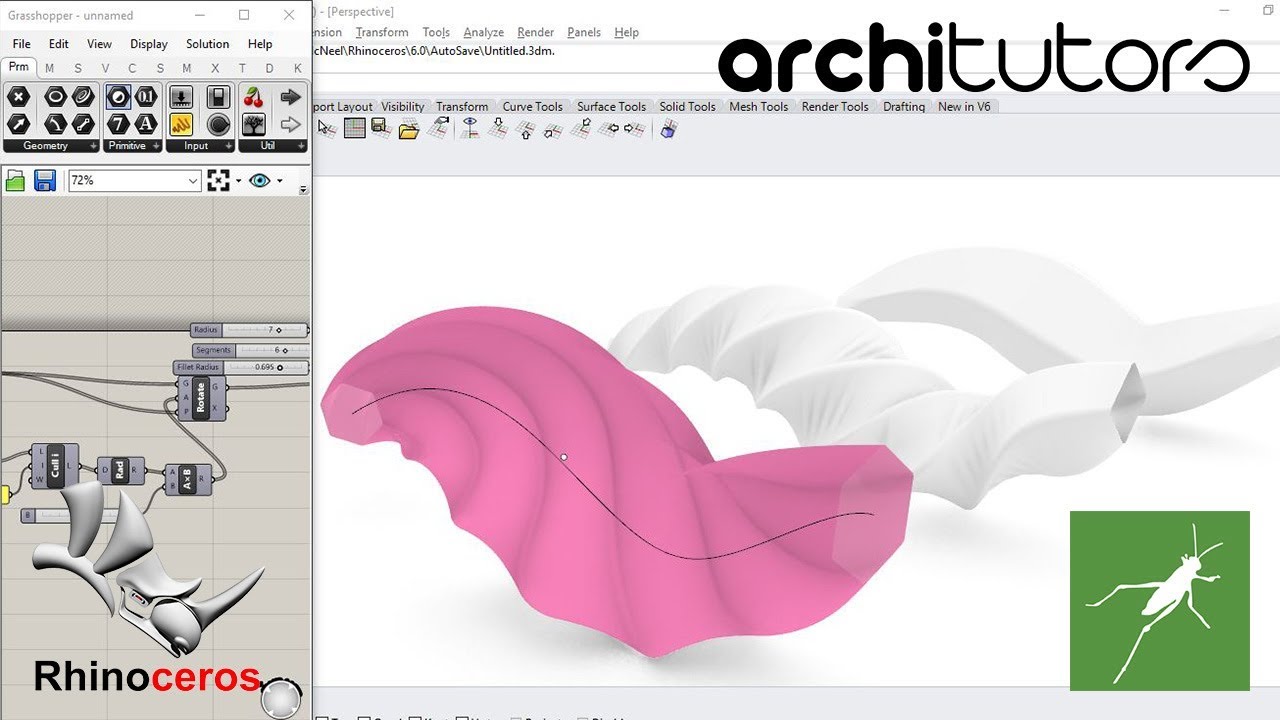Screen dimensions: 1280x720
Task: Click the Radius slider handle
Action: (x=279, y=330)
